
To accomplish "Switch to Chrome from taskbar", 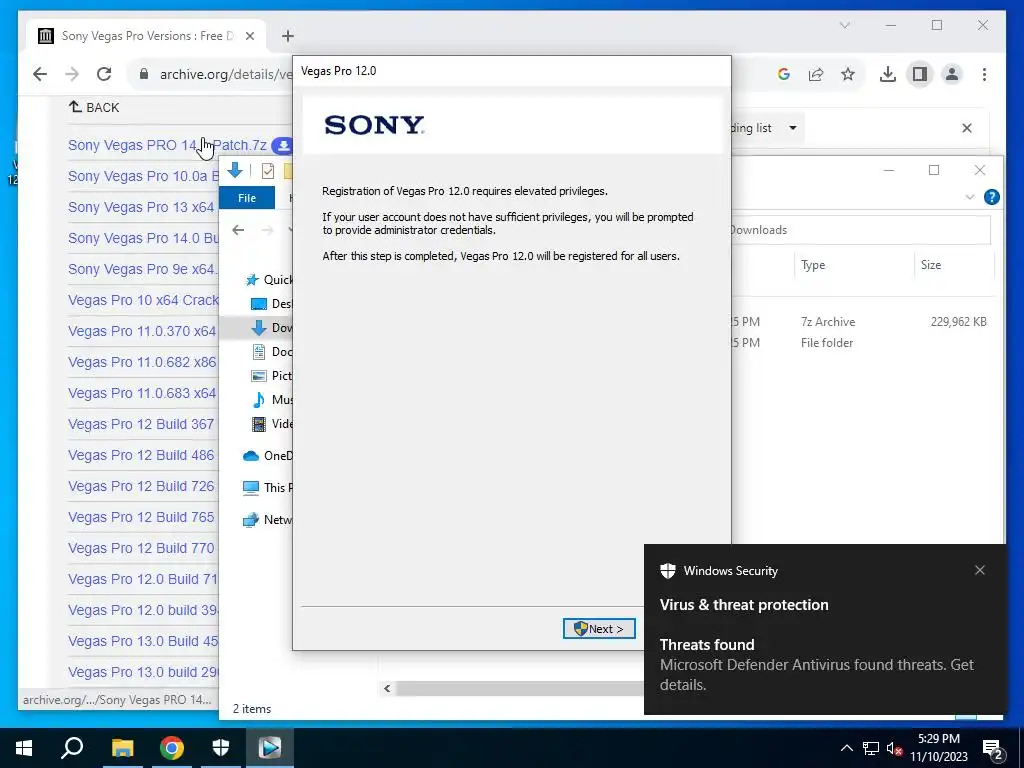I will point(172,748).
